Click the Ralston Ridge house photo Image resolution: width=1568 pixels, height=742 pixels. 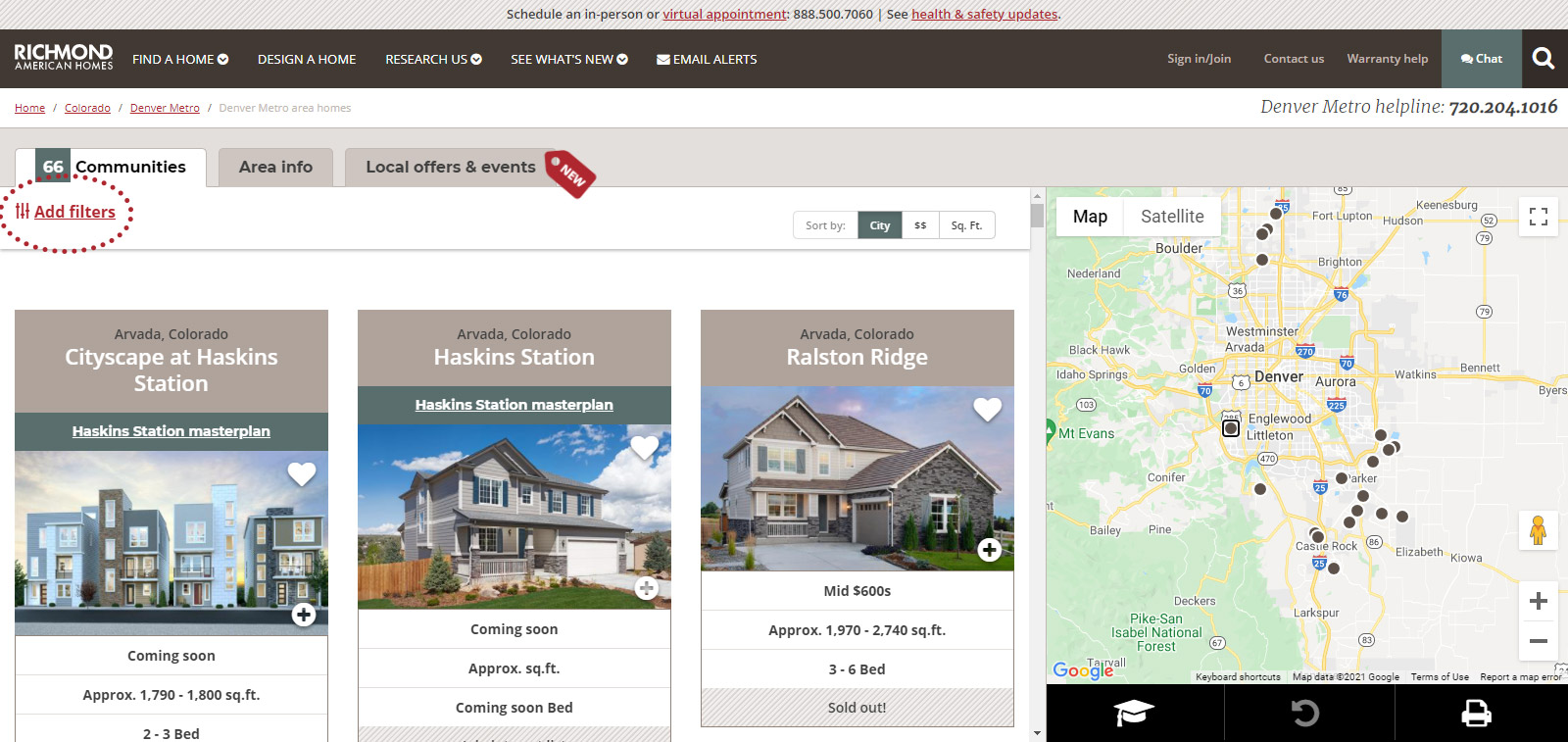857,478
